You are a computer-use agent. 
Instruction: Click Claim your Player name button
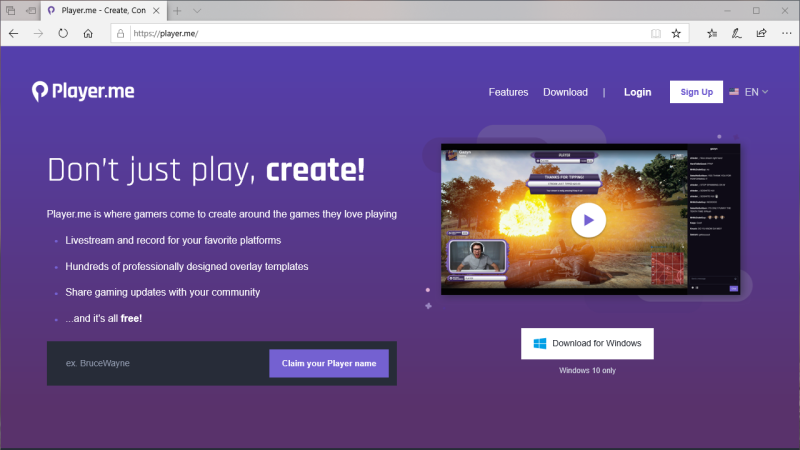pos(329,363)
